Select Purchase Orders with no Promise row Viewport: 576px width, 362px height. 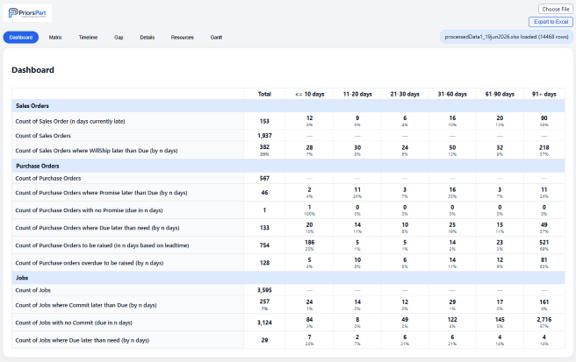click(x=288, y=210)
